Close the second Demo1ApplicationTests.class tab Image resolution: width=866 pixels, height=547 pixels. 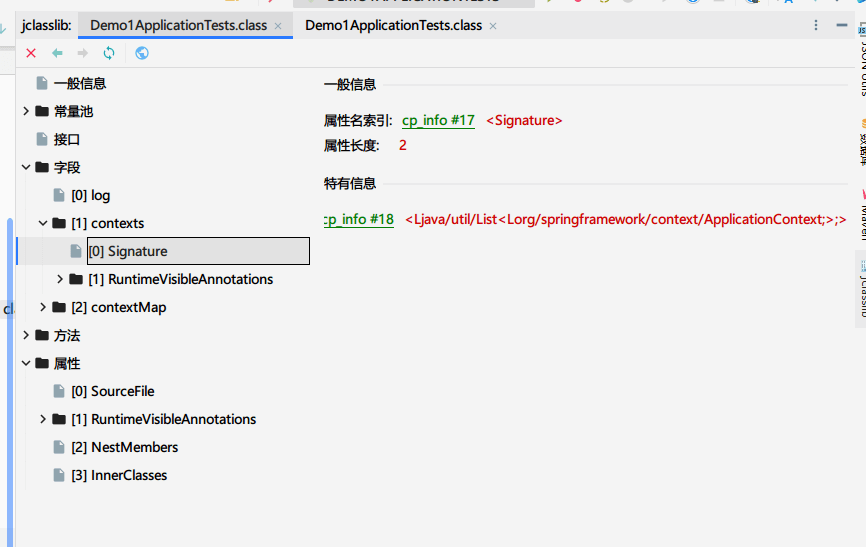tap(493, 26)
